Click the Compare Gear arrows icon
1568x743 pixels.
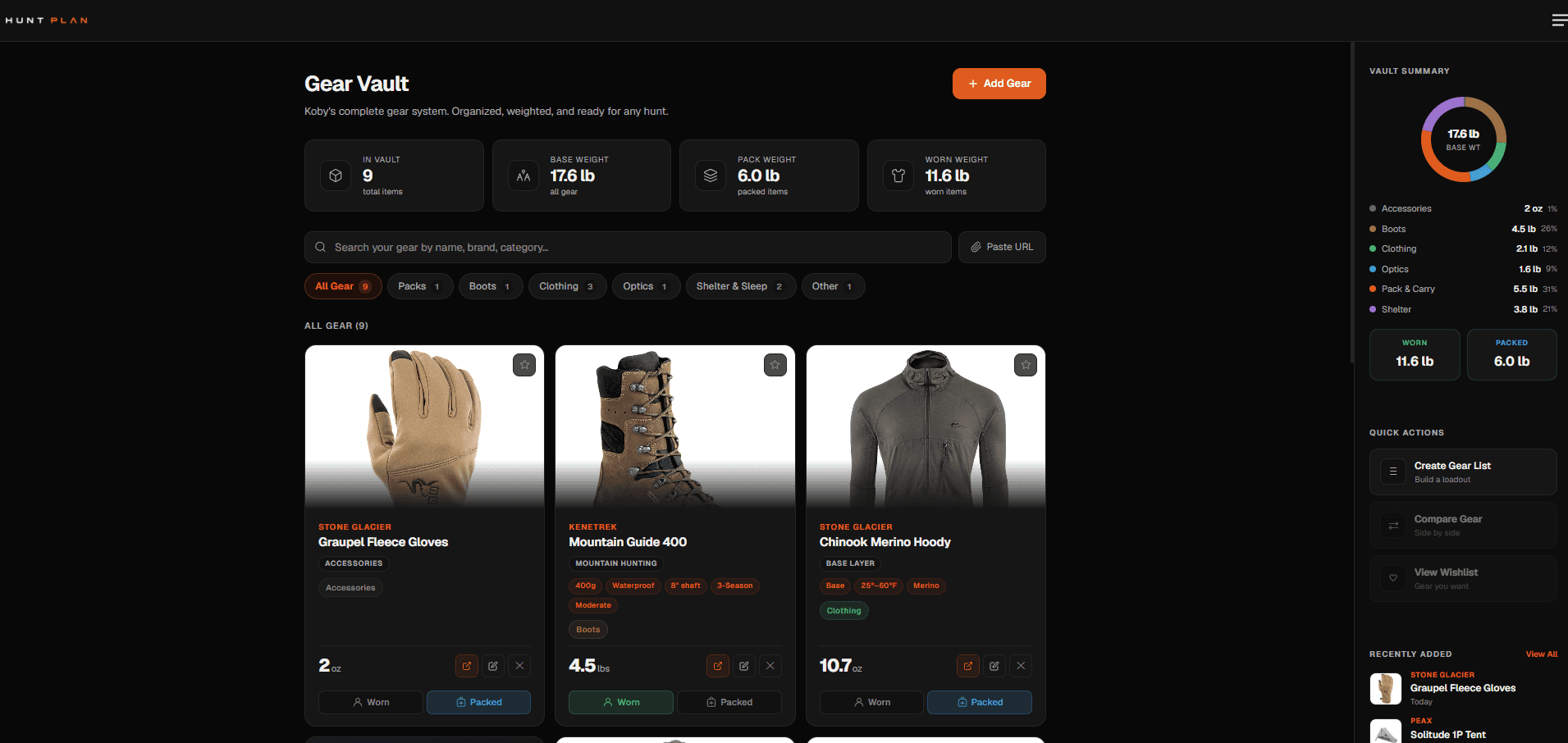(x=1393, y=526)
